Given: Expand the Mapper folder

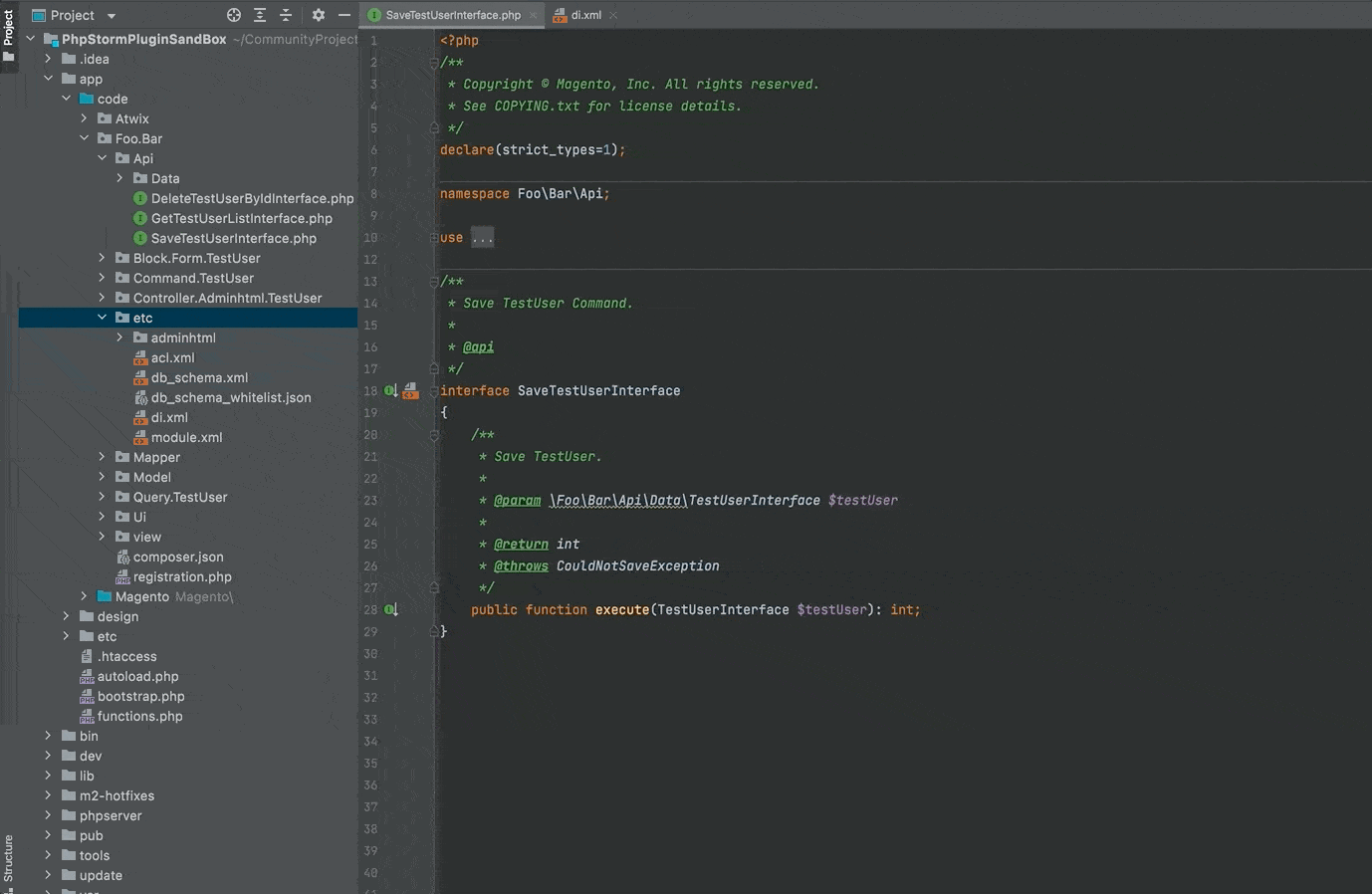Looking at the screenshot, I should click(102, 457).
